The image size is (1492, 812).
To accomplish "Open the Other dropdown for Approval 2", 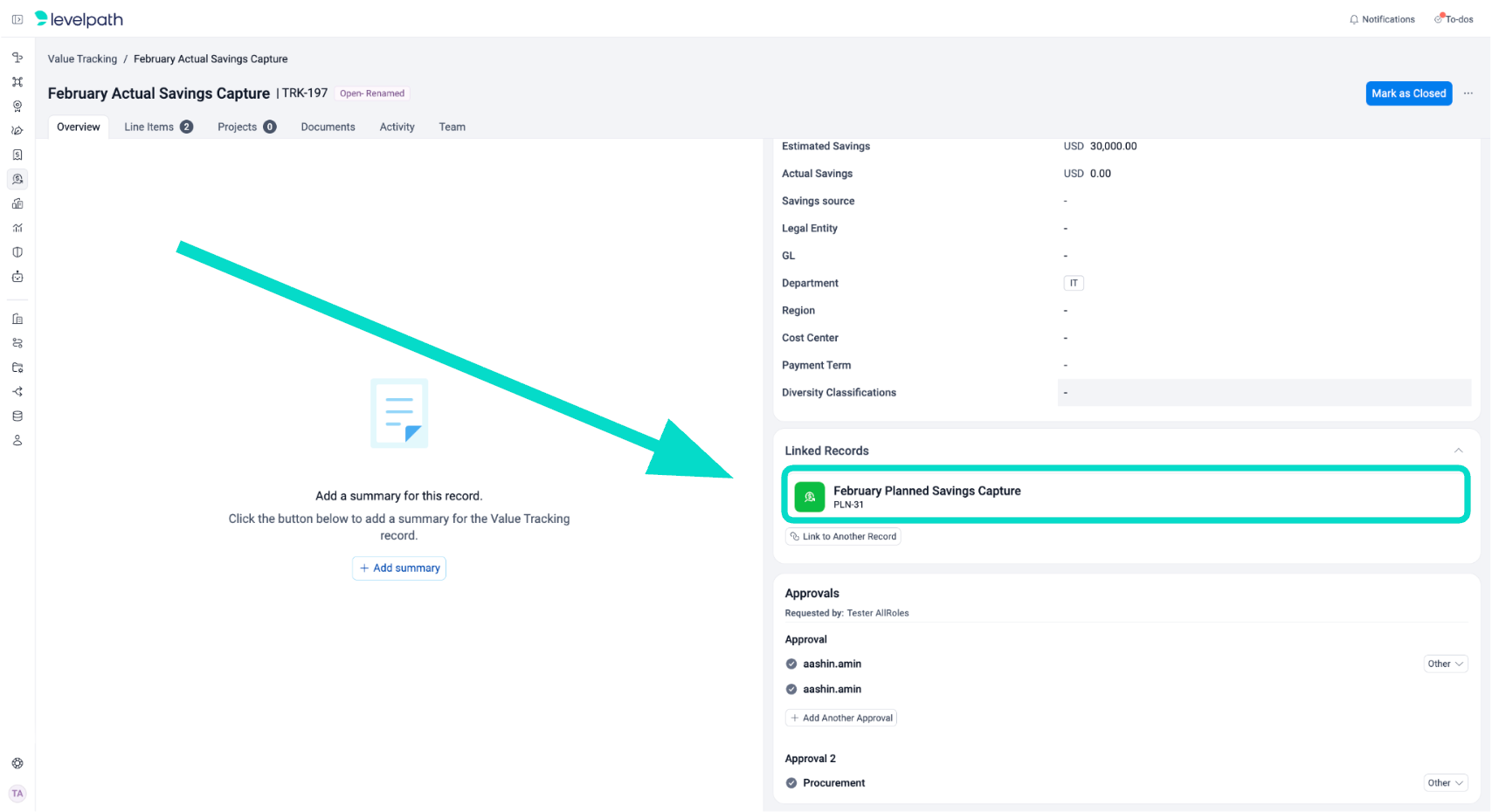I will click(1445, 783).
